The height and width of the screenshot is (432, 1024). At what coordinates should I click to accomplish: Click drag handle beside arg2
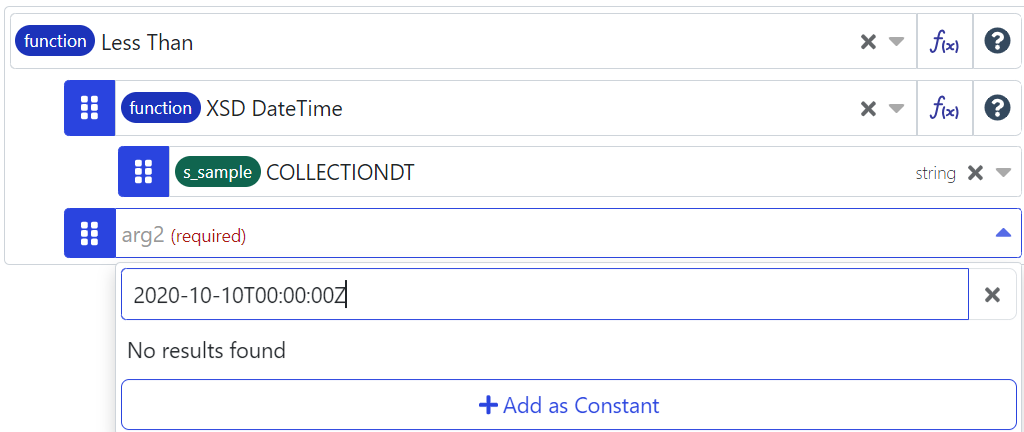pos(90,234)
